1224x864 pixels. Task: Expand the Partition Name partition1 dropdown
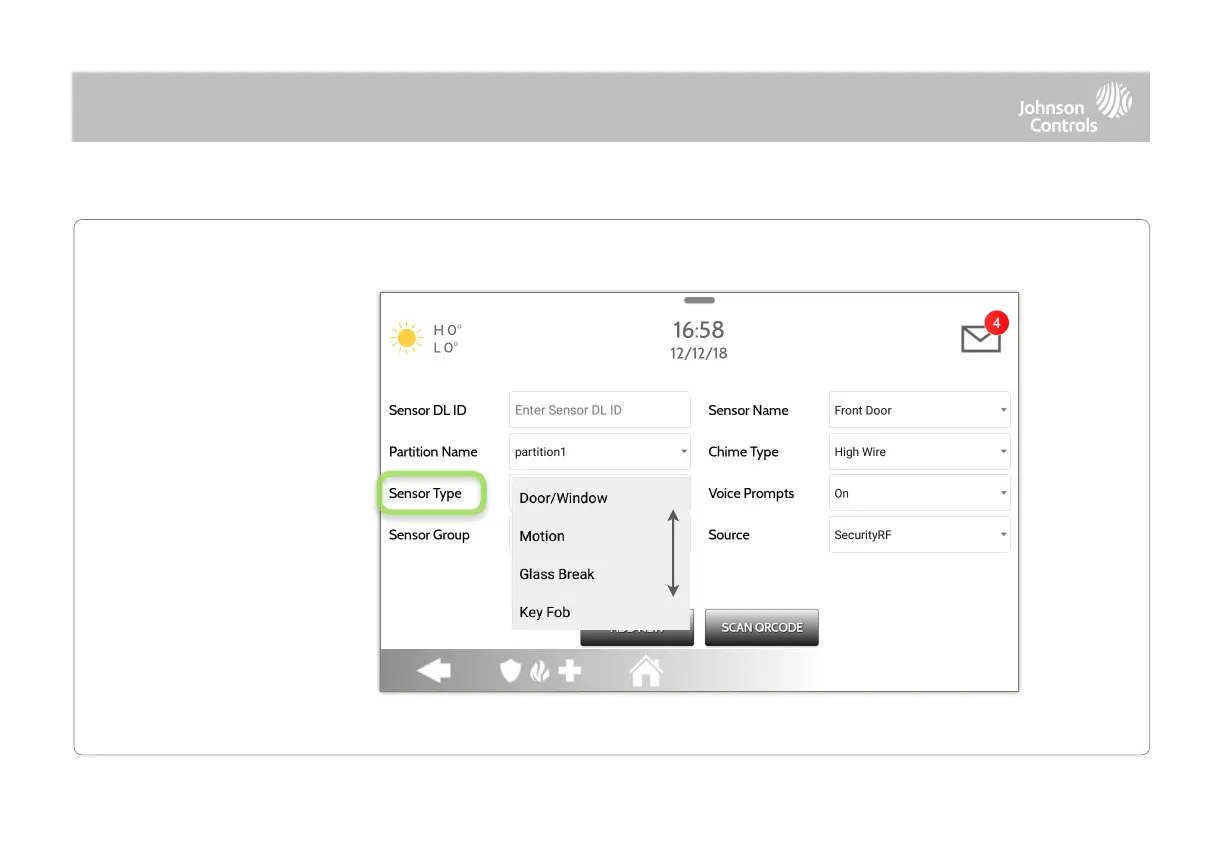point(600,452)
